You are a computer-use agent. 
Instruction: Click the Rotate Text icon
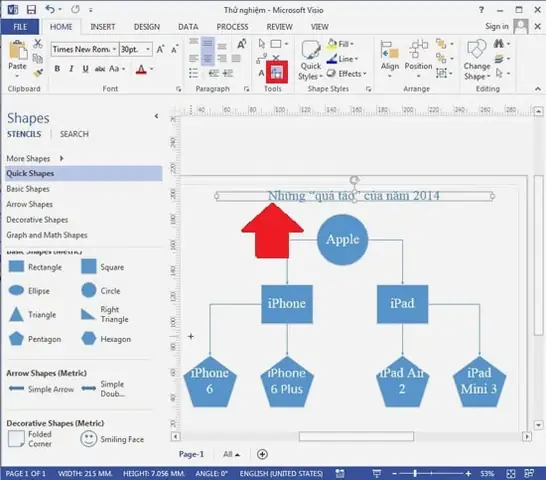(242, 44)
